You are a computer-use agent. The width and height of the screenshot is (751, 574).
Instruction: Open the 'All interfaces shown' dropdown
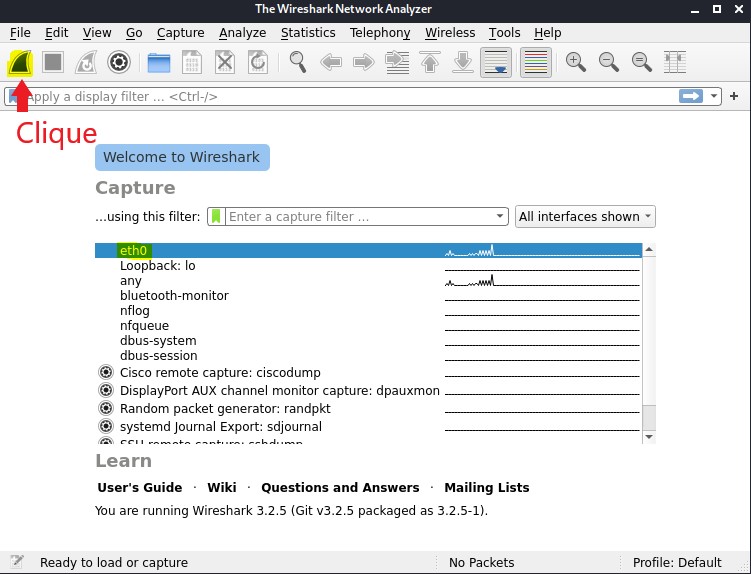(x=585, y=217)
